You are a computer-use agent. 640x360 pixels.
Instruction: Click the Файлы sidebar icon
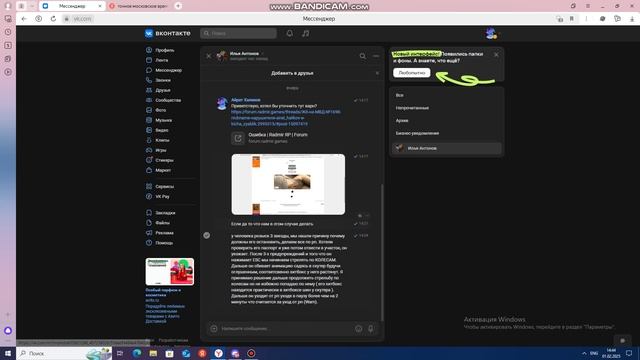(149, 223)
